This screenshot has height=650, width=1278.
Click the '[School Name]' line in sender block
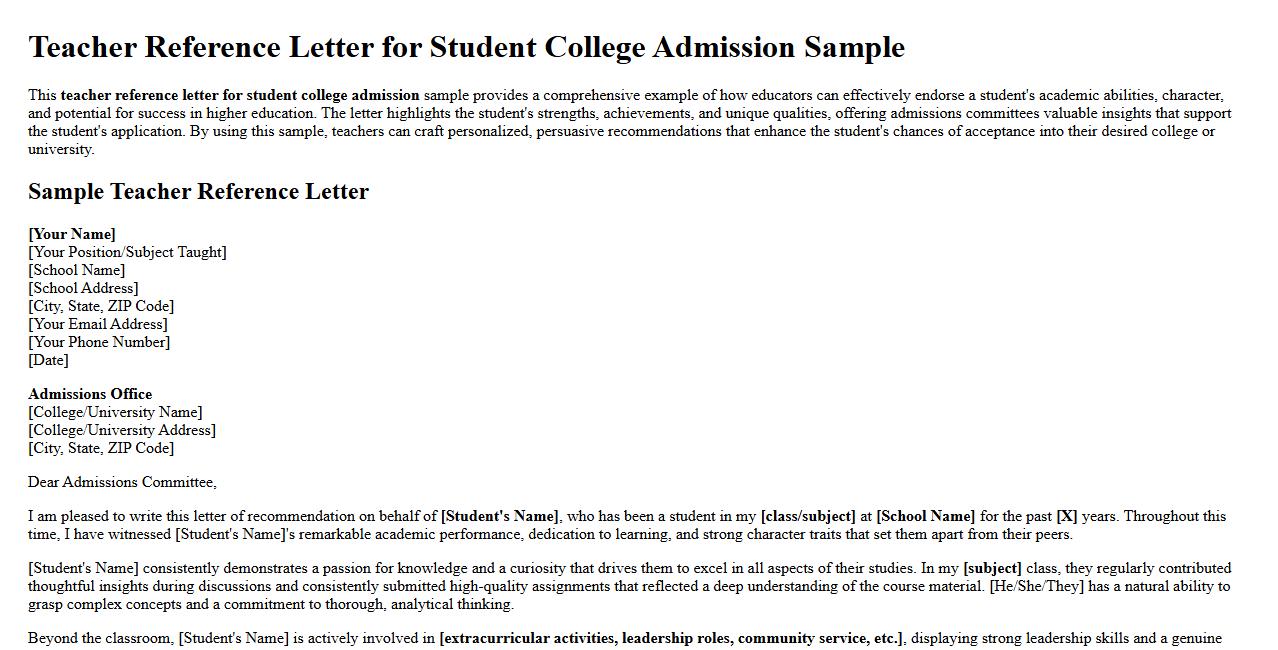(x=77, y=270)
